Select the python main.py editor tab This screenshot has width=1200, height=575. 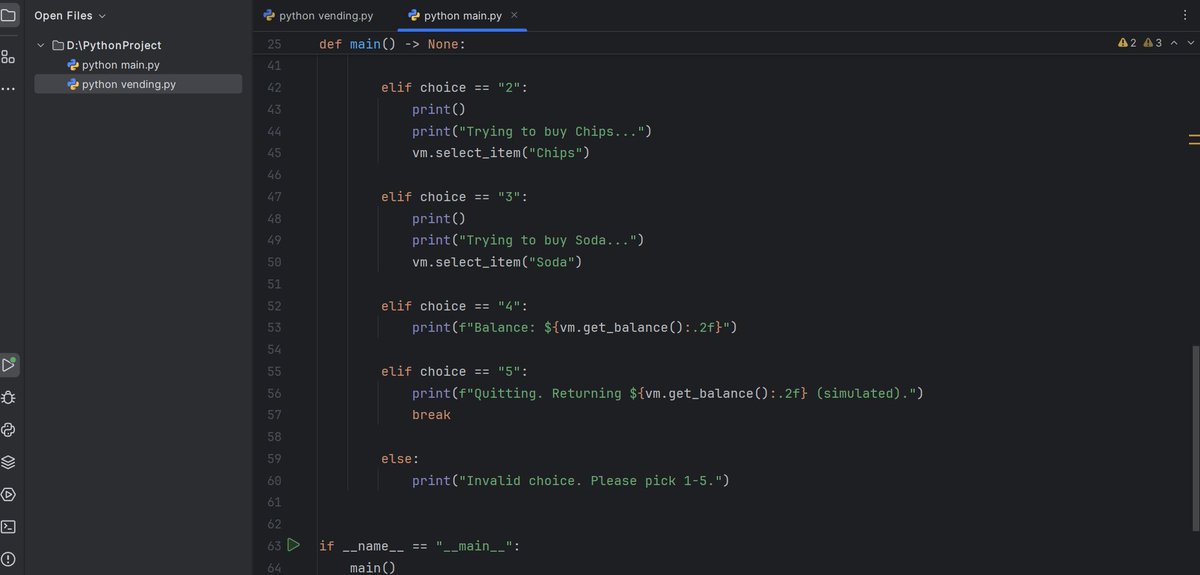(x=463, y=16)
